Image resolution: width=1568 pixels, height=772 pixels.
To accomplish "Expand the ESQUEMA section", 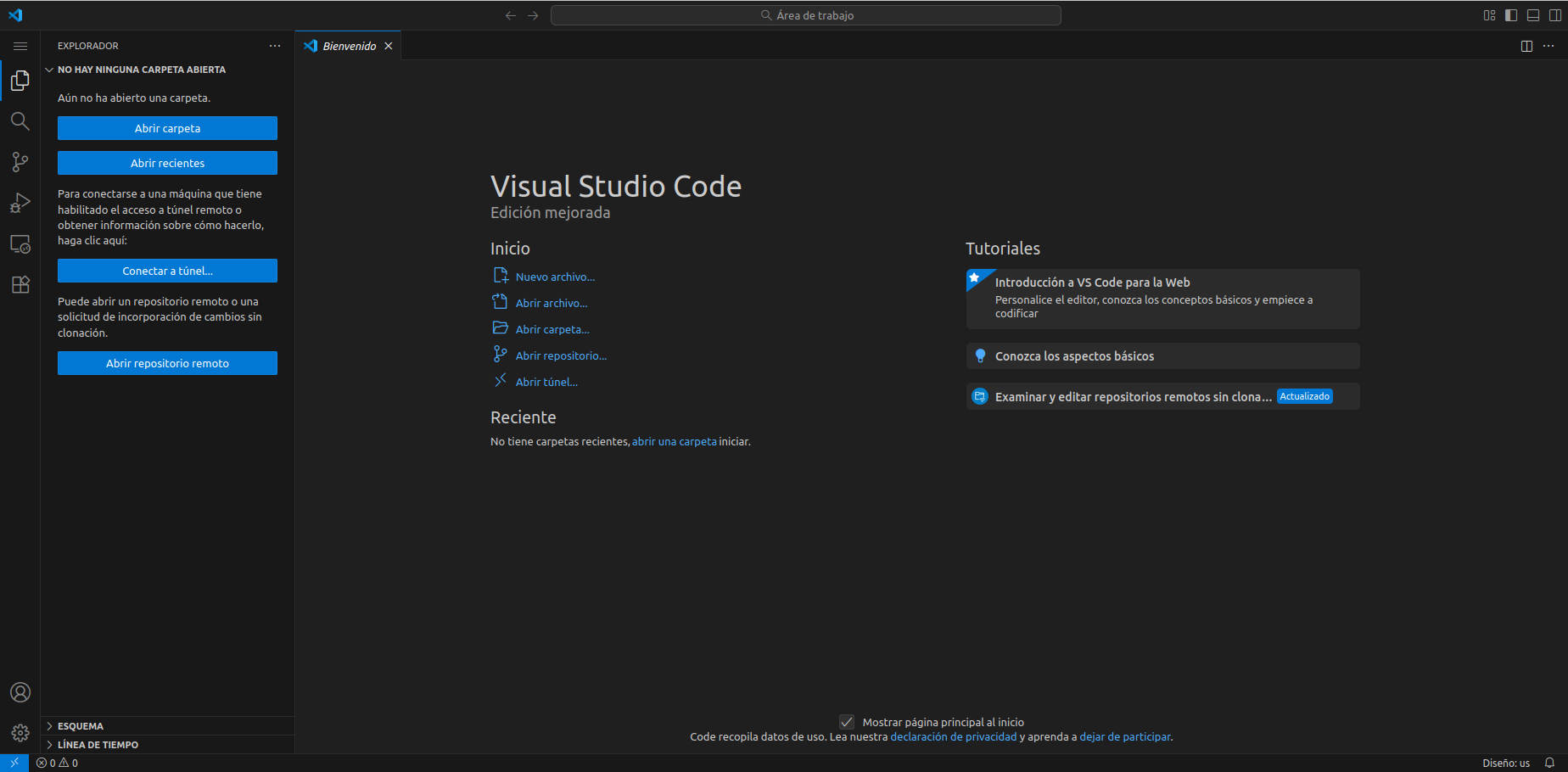I will click(81, 726).
